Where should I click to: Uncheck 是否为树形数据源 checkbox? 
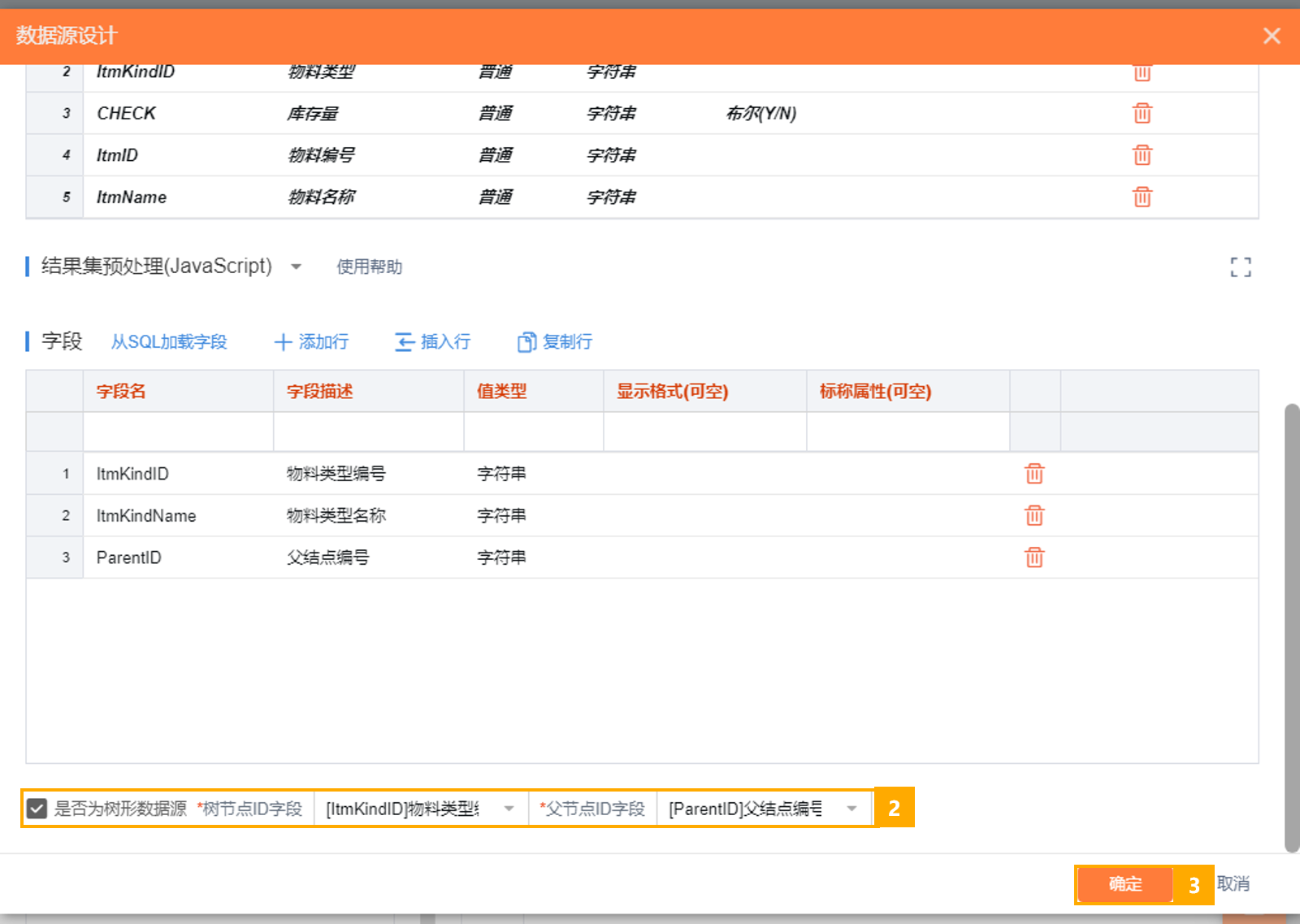click(x=37, y=809)
